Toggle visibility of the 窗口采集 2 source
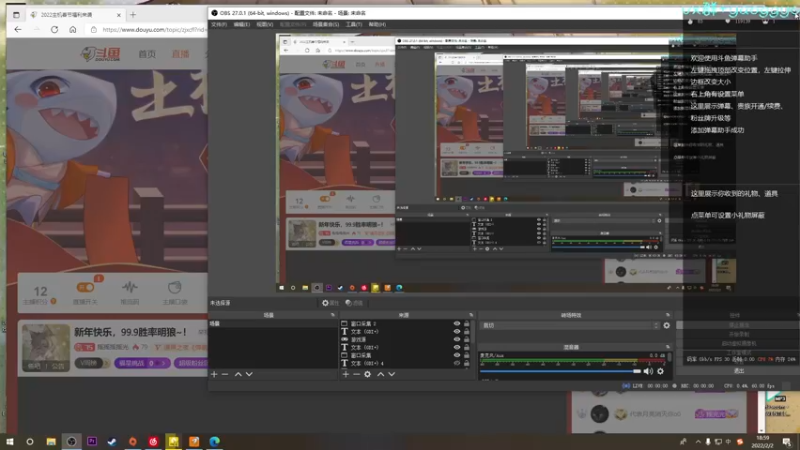 click(457, 323)
